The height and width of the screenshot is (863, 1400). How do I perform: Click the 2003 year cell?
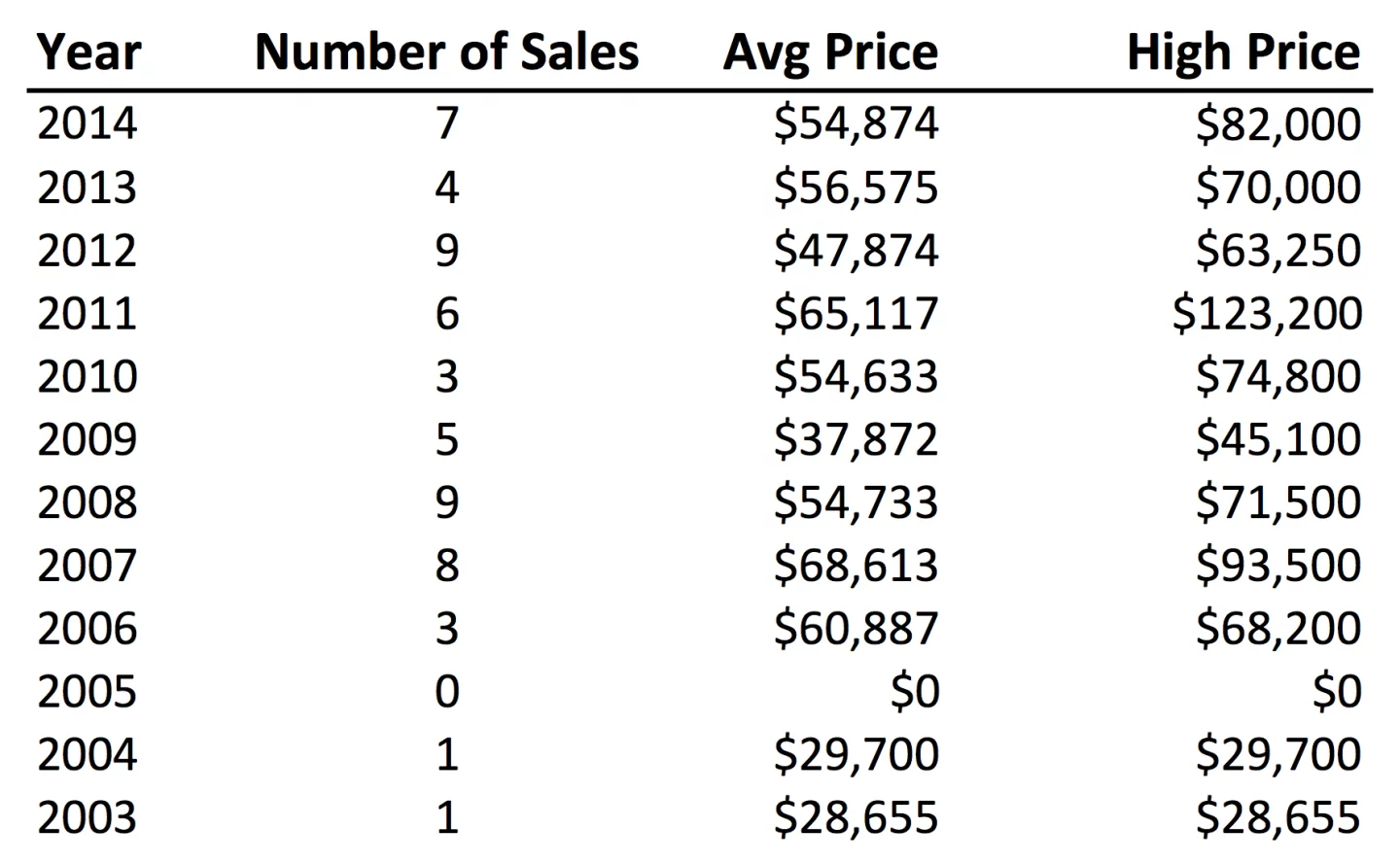[x=87, y=817]
